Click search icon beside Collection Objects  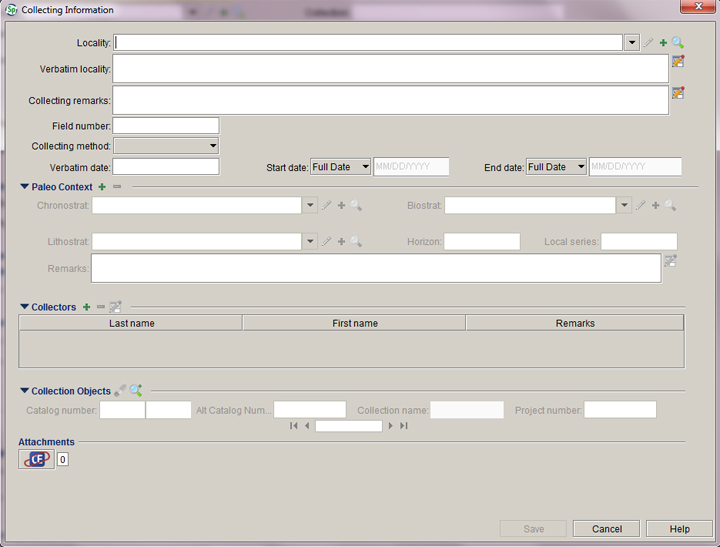point(135,391)
